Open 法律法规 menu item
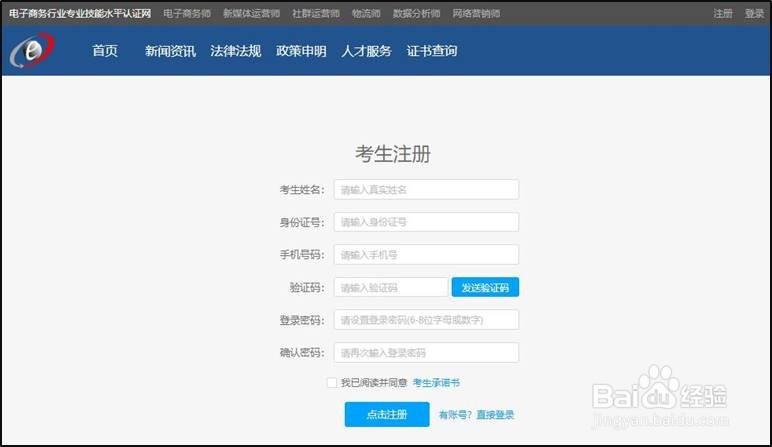 236,51
